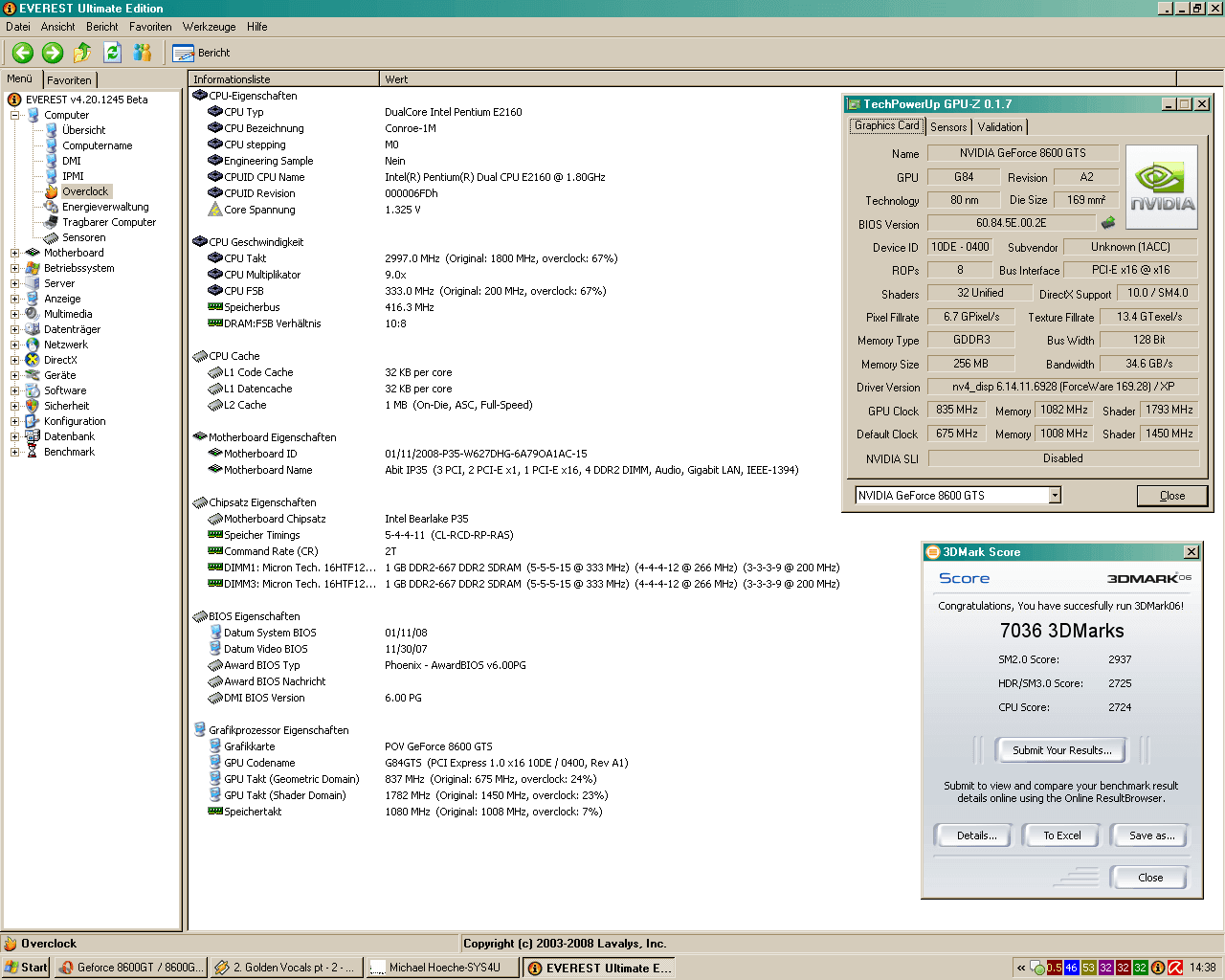Image resolution: width=1225 pixels, height=980 pixels.
Task: Select the CPU-Eigenschaften section header
Action: pyautogui.click(x=253, y=96)
